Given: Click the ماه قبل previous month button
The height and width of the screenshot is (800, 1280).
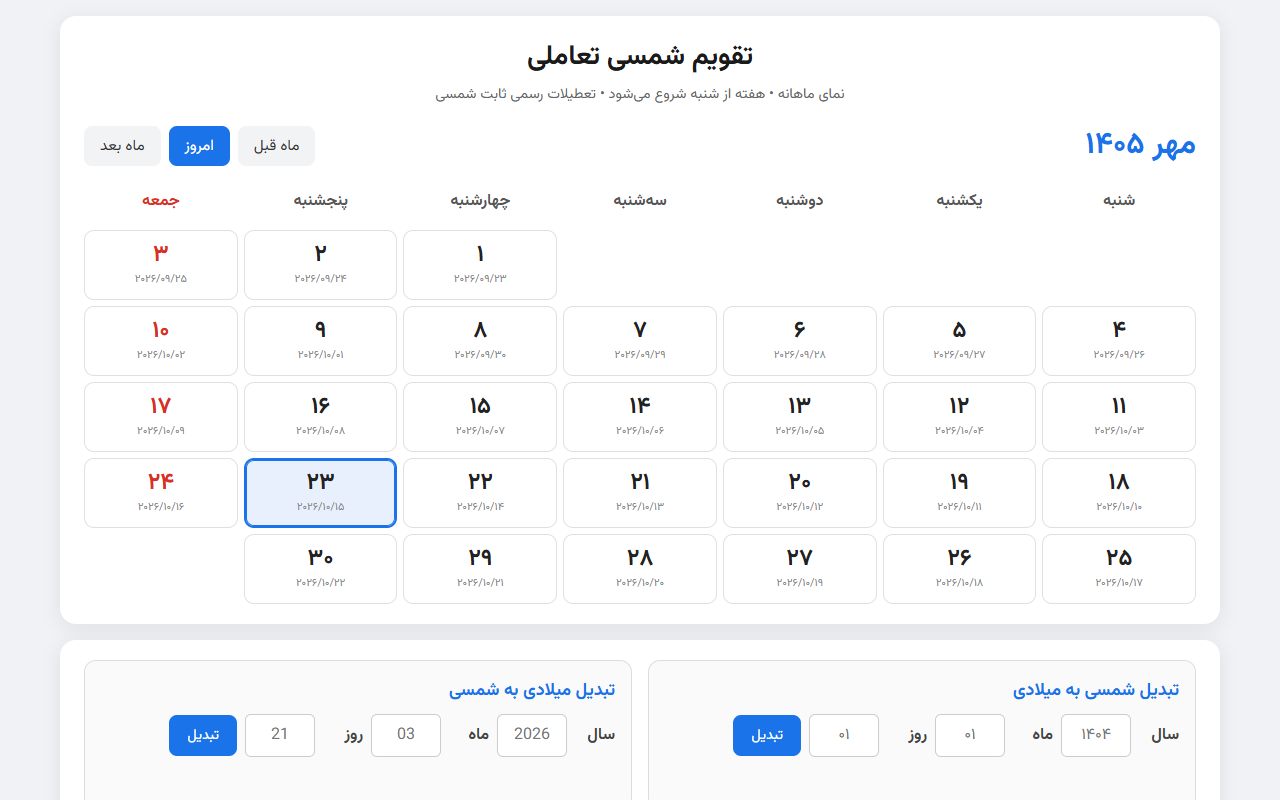Looking at the screenshot, I should tap(276, 146).
